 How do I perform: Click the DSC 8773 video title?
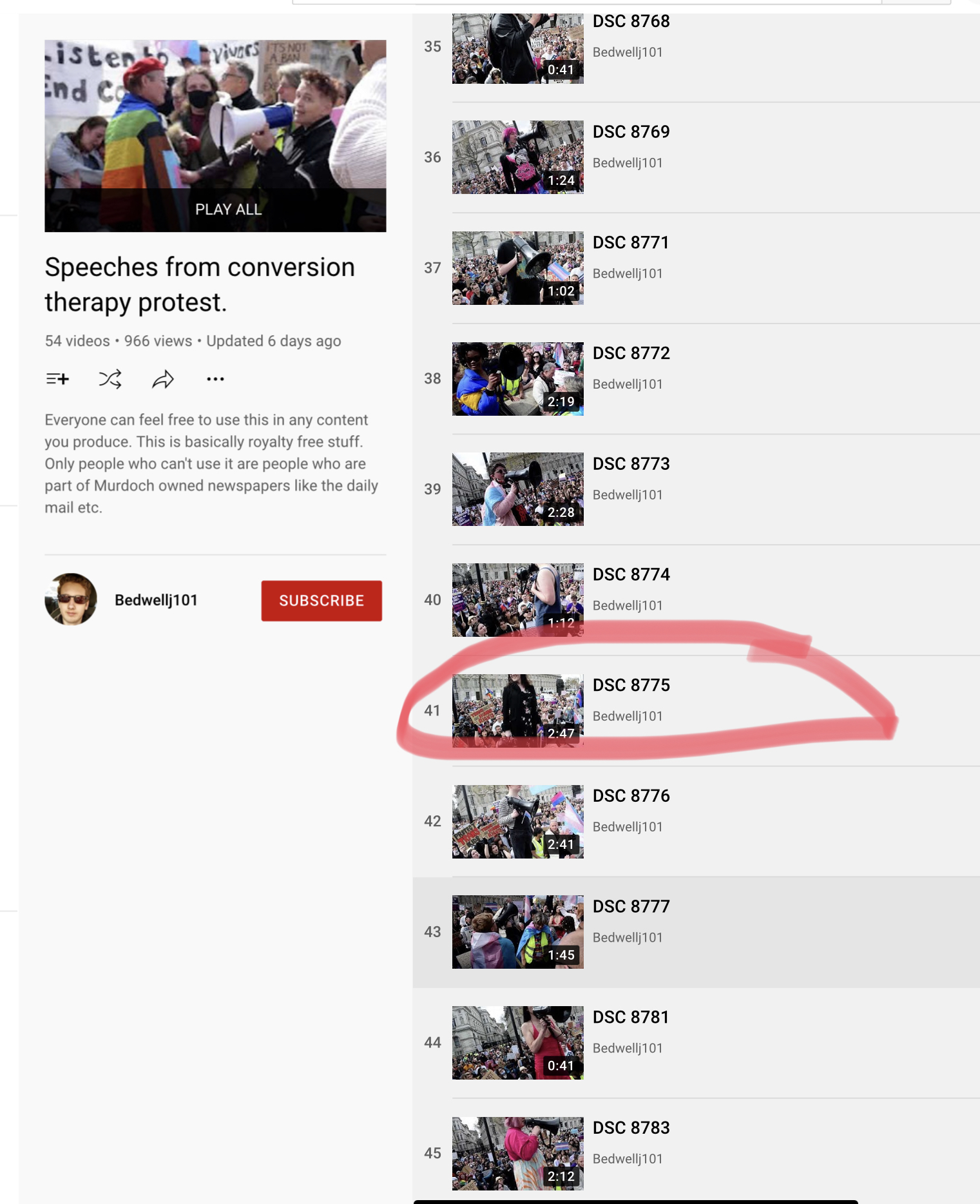(x=631, y=463)
